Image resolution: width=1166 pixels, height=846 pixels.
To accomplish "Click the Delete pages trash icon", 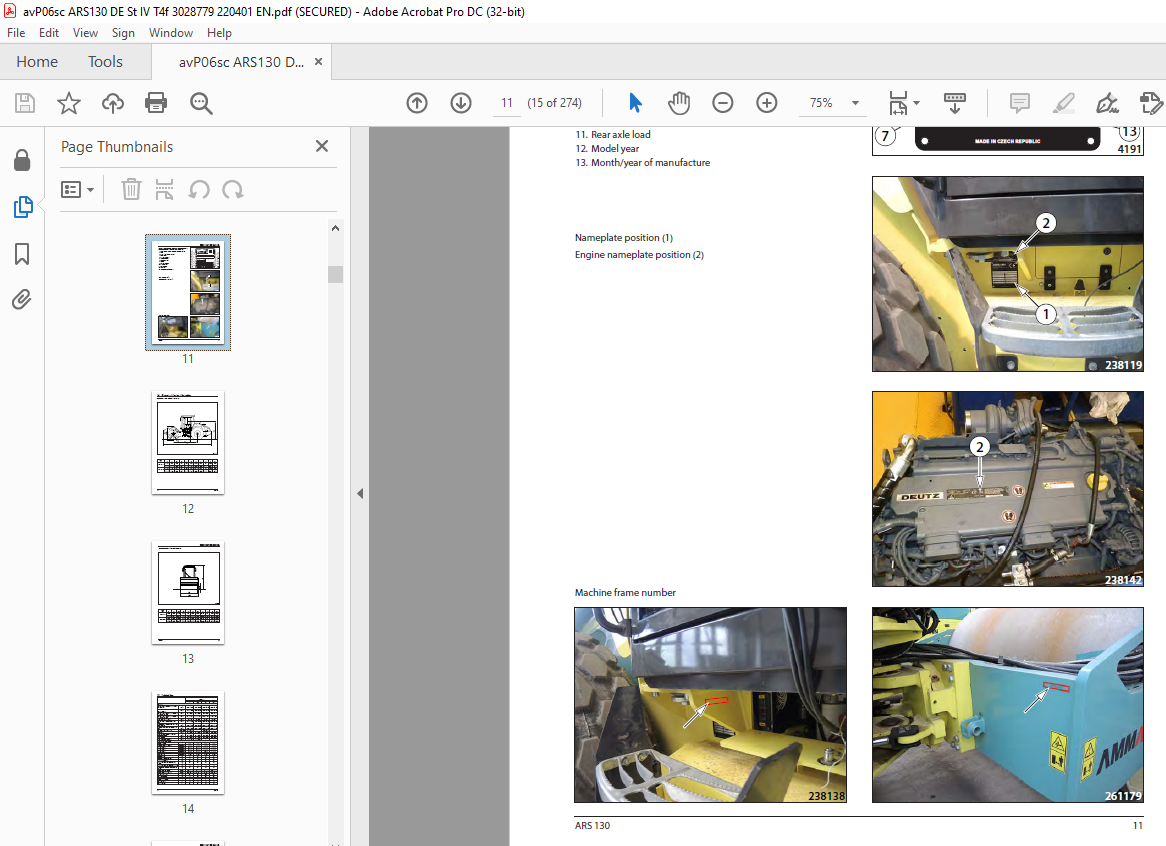I will 131,190.
